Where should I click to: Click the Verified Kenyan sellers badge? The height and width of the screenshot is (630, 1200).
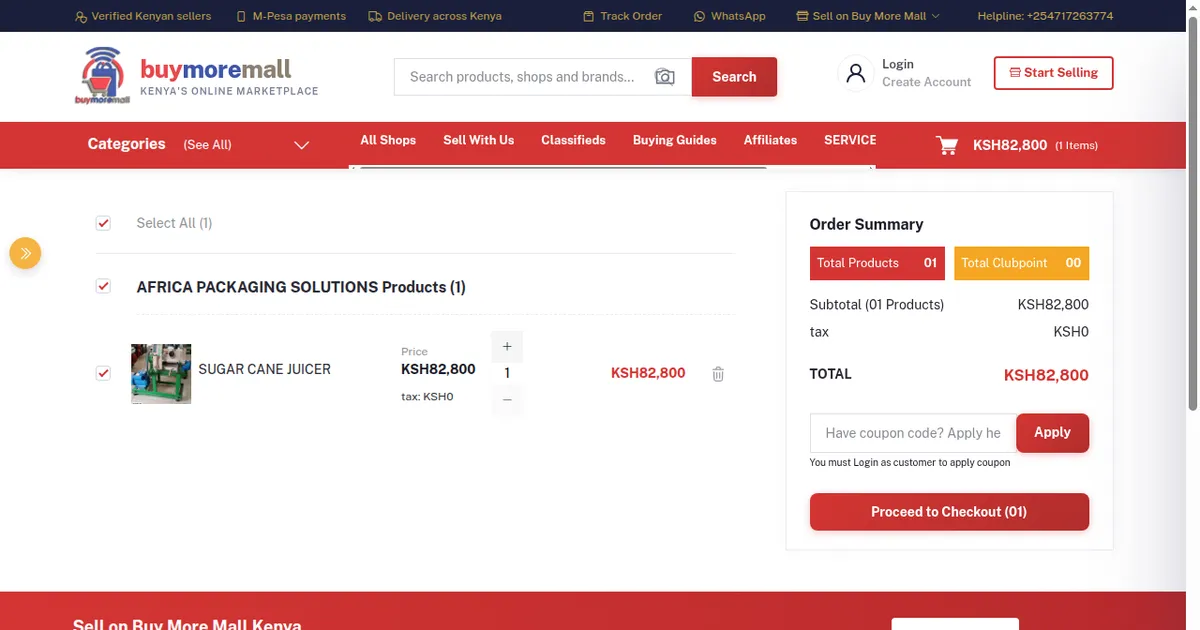143,16
